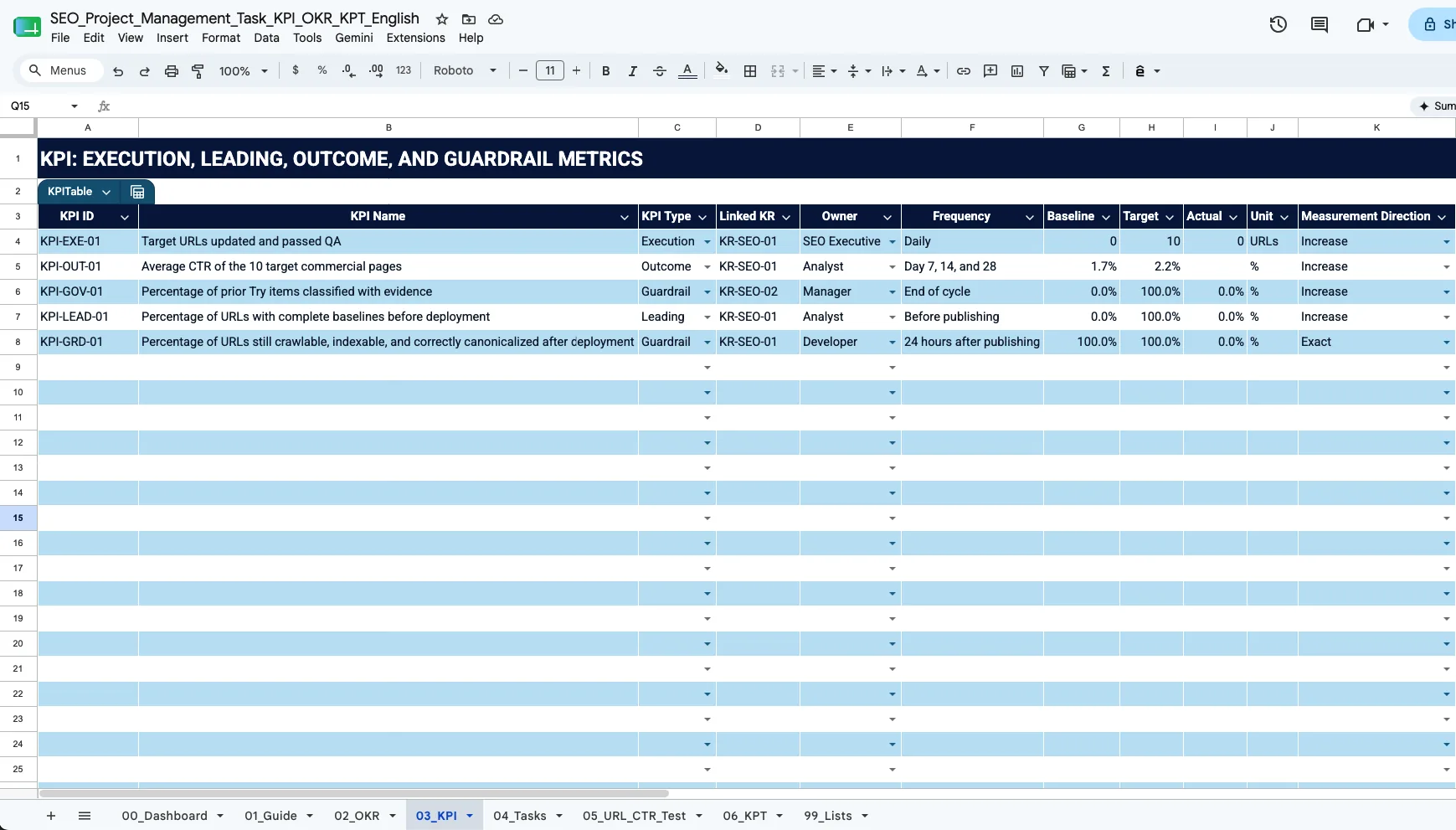Add a new sheet
This screenshot has width=1456, height=830.
click(x=51, y=816)
